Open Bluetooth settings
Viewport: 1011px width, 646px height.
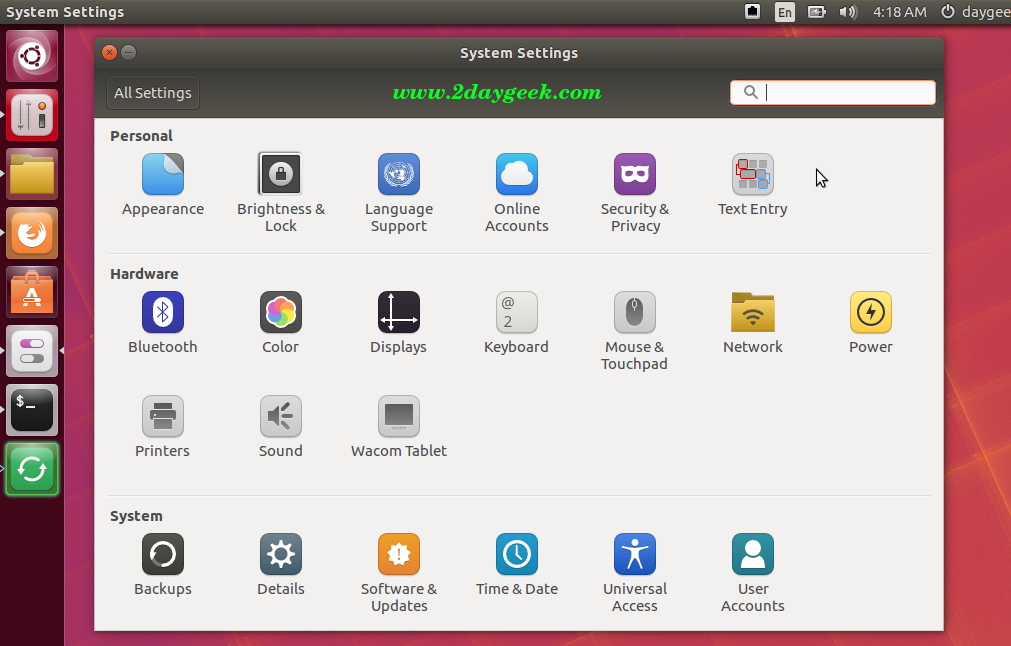[163, 313]
